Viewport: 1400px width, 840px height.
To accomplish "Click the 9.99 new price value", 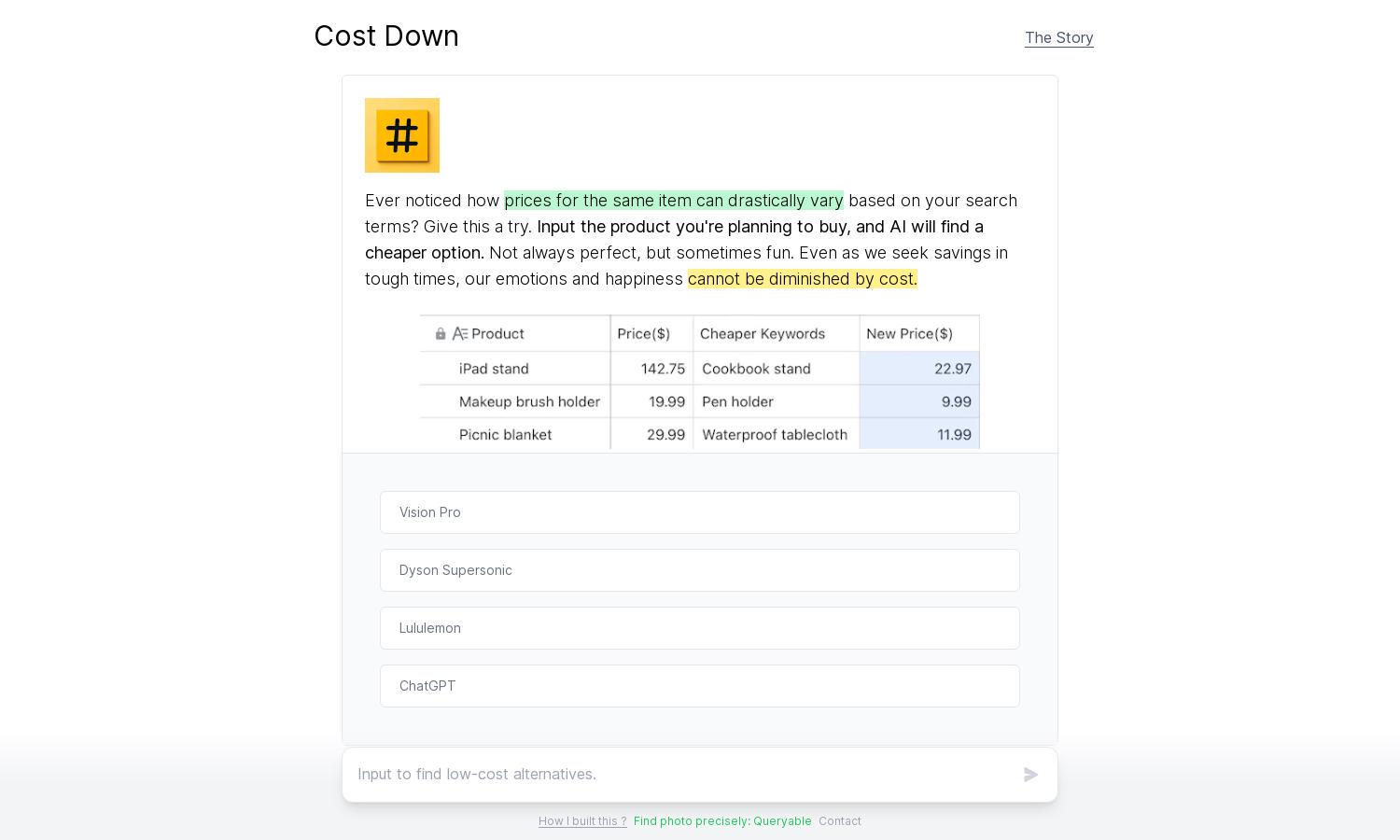I will click(957, 402).
